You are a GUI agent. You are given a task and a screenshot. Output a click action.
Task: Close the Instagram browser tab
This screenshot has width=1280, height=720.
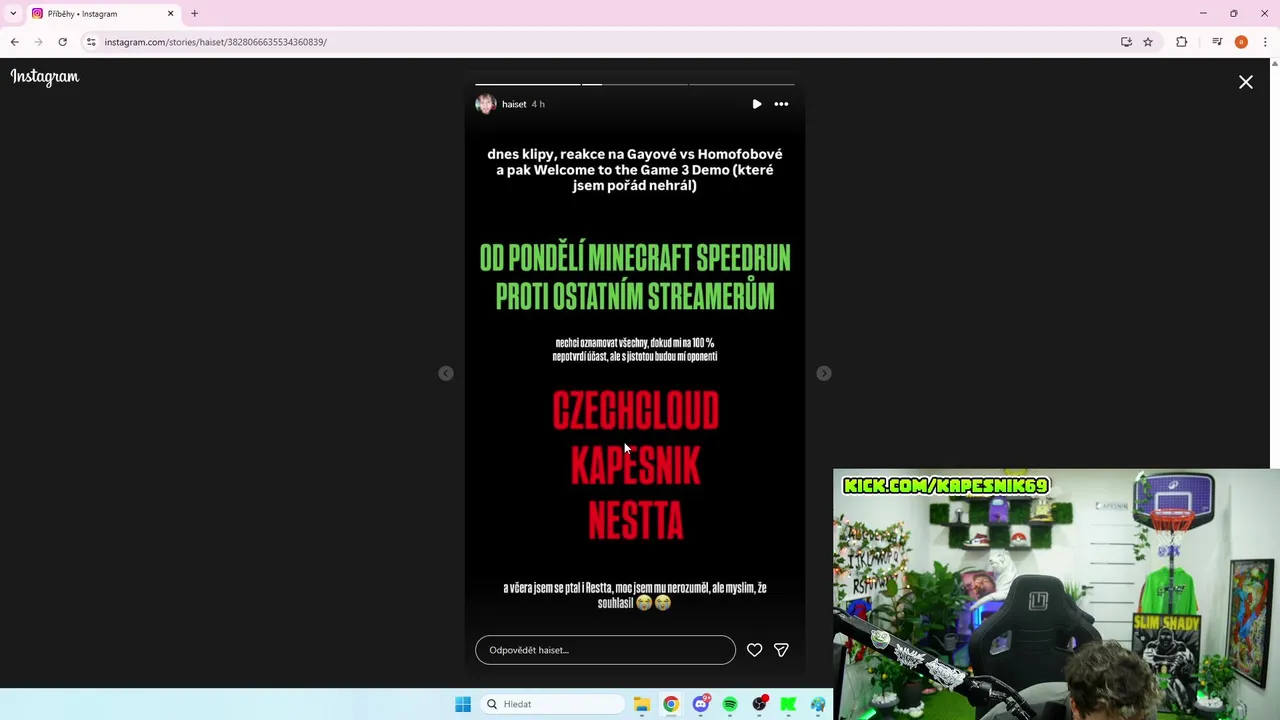(x=170, y=14)
